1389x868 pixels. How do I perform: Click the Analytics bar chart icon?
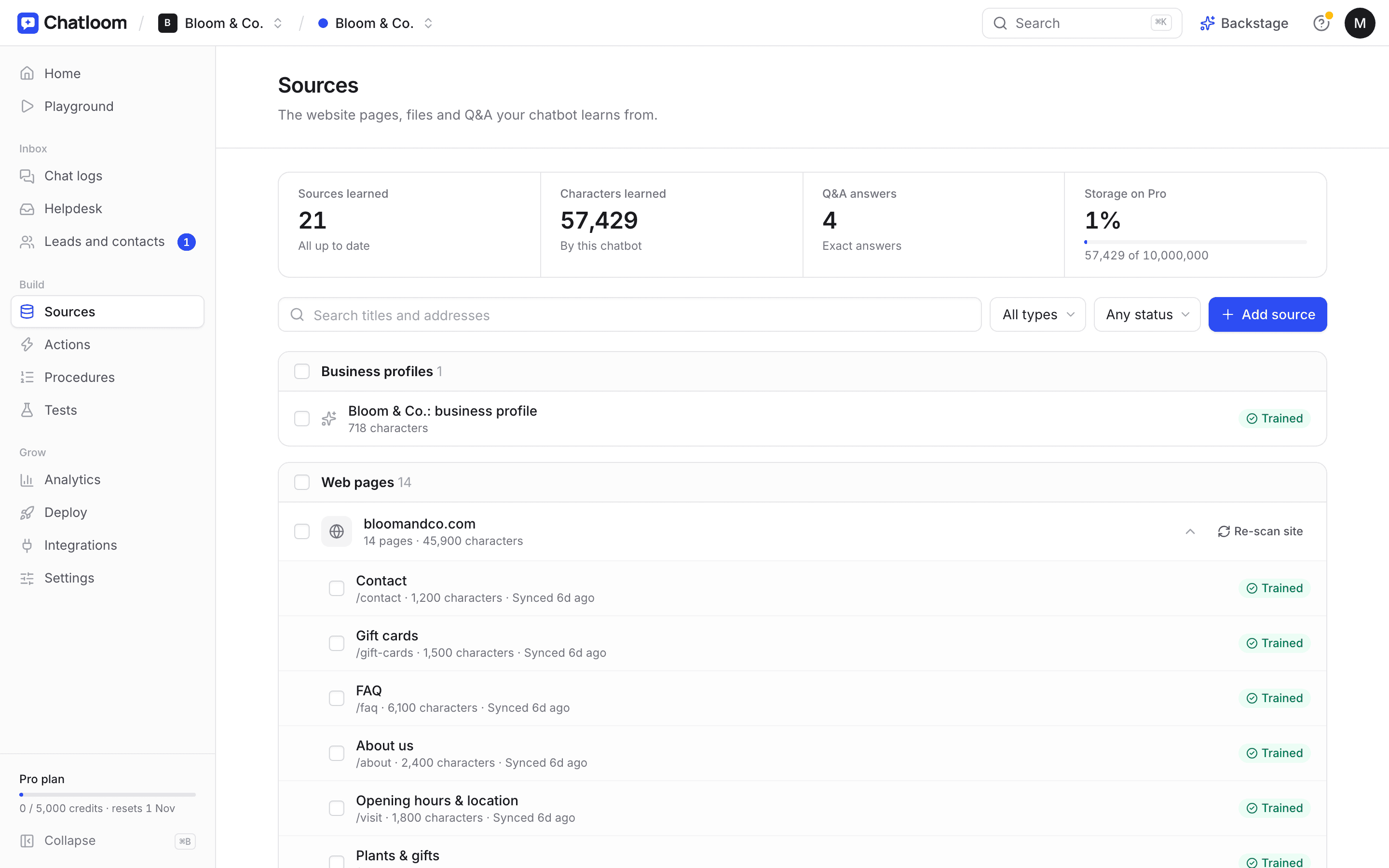(x=27, y=479)
